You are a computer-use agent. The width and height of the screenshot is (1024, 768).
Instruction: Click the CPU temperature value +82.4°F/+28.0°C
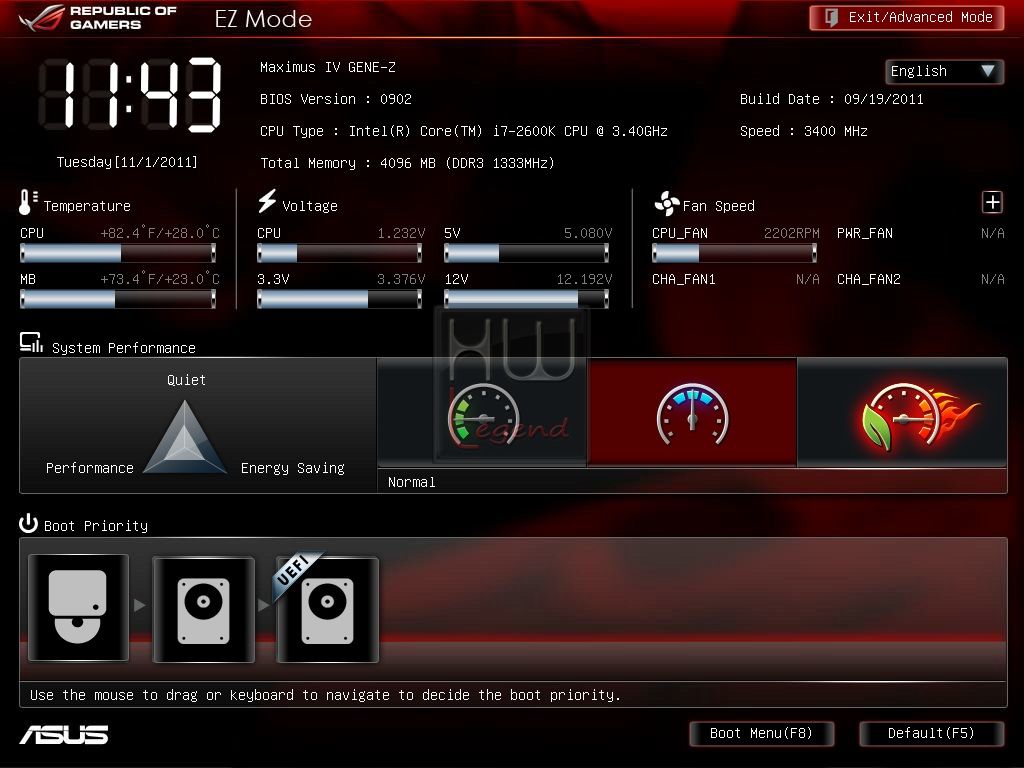pos(160,233)
